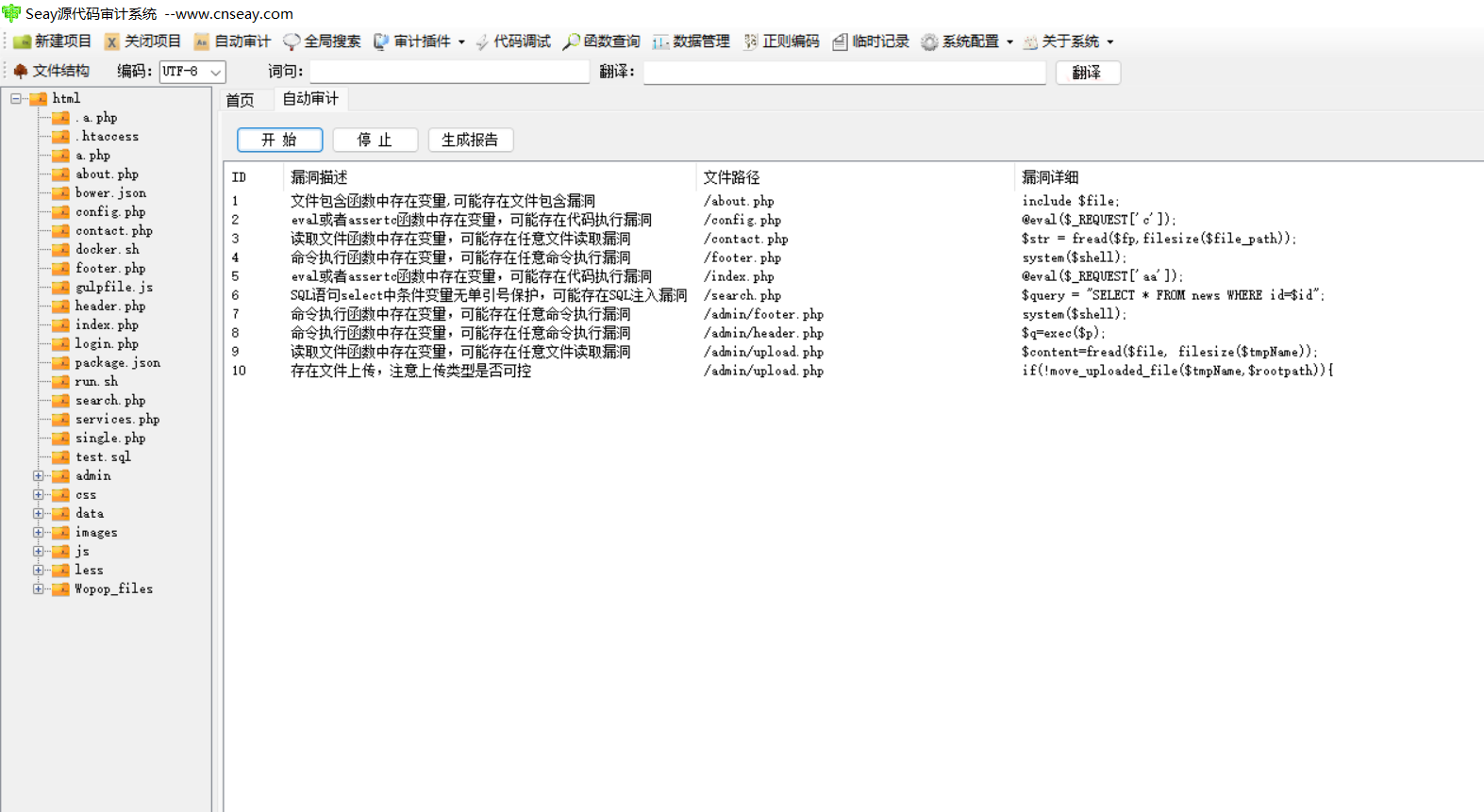Select login.php in file tree
This screenshot has width=1484, height=812.
tap(107, 343)
